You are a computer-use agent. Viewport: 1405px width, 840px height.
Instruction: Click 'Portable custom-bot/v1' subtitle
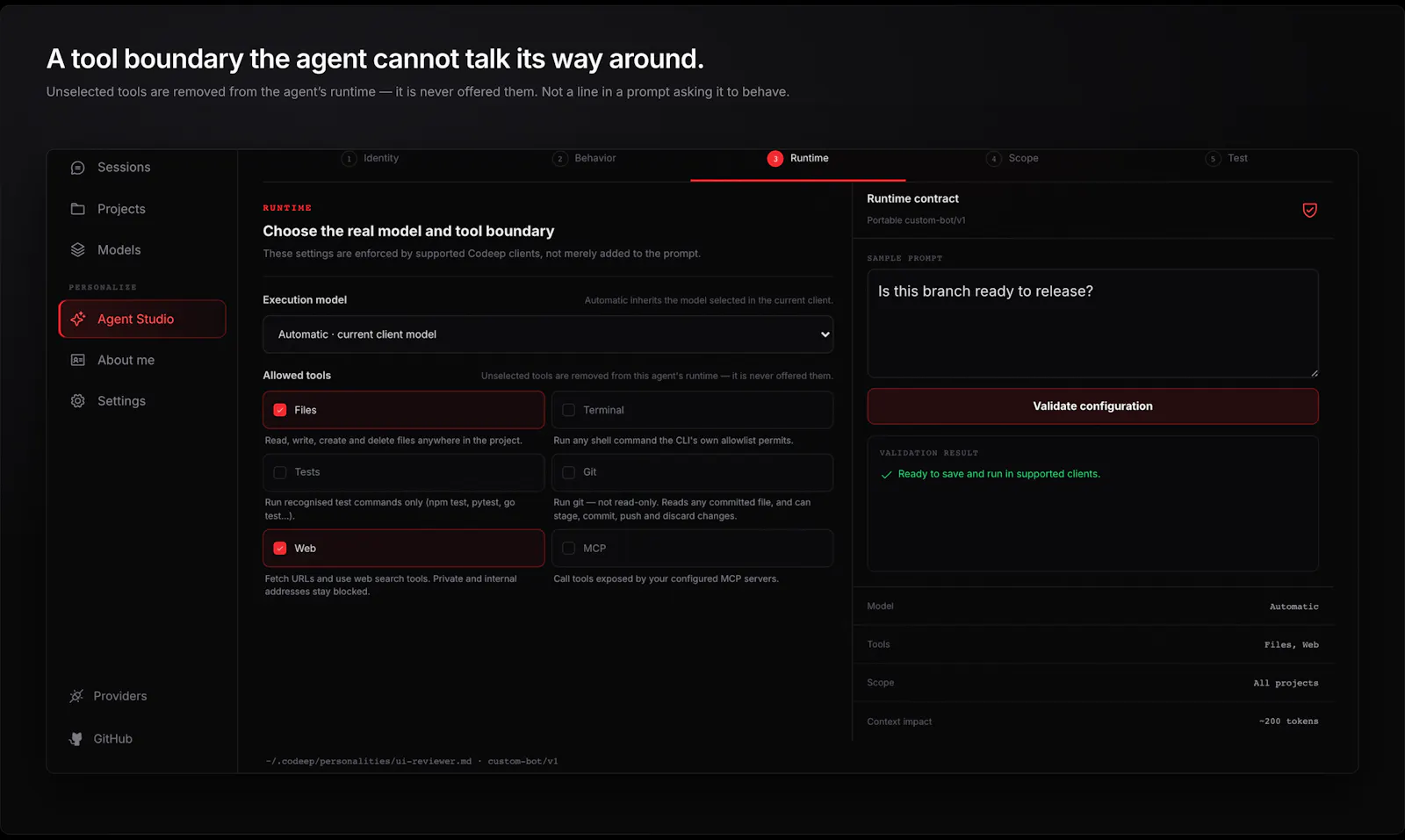coord(916,220)
